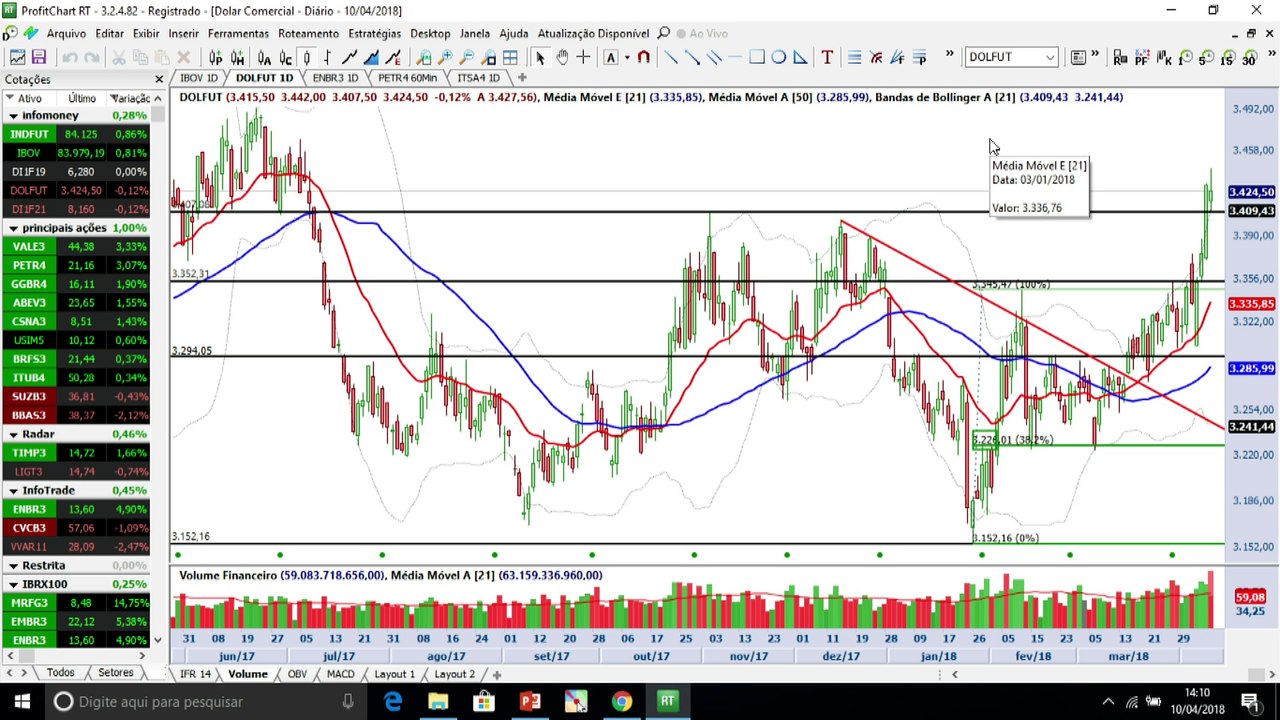Sort quotes by Último column header
Screen dimensions: 1280x720
coord(82,98)
